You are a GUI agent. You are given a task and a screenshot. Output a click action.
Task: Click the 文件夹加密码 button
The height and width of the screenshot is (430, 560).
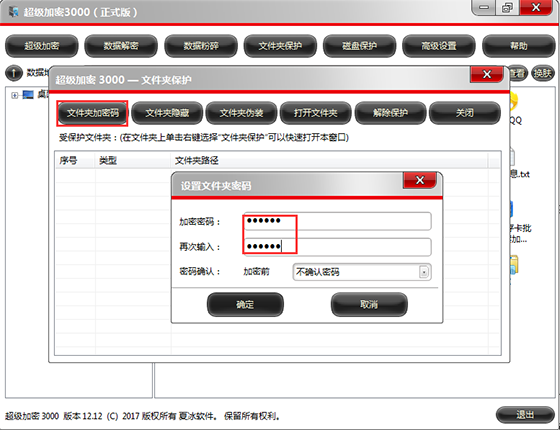click(x=92, y=113)
